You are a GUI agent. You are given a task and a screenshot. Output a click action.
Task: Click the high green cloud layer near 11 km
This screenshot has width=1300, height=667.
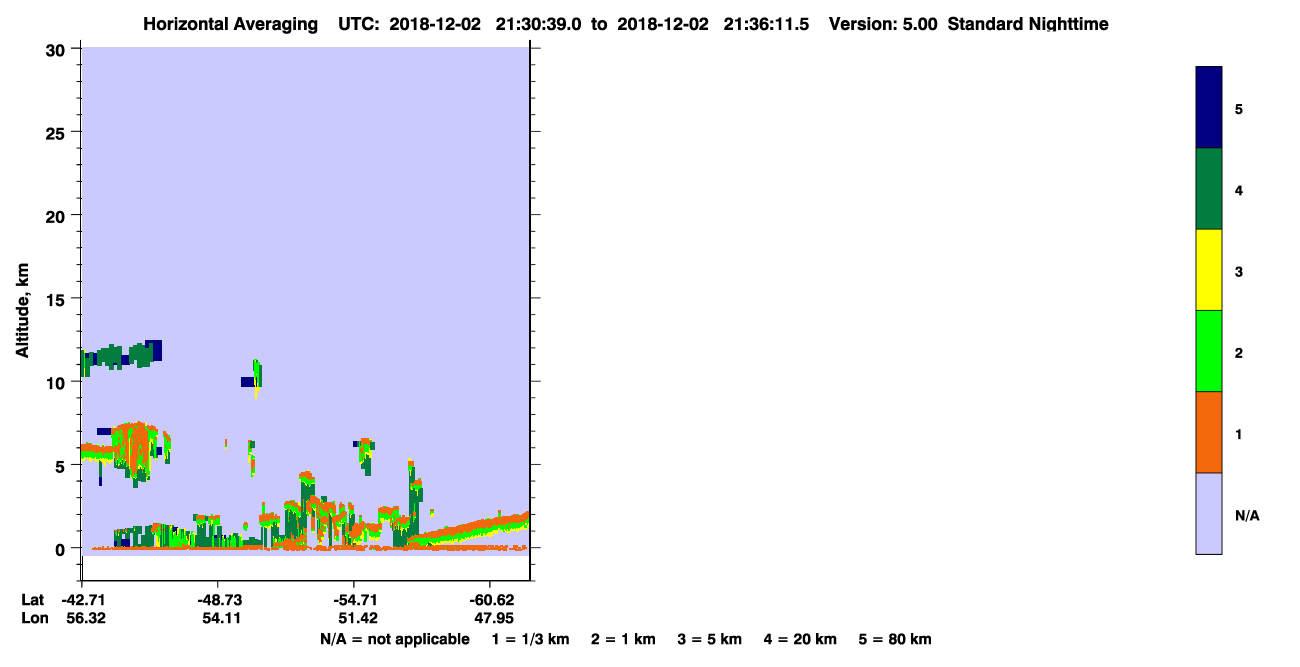tap(120, 356)
